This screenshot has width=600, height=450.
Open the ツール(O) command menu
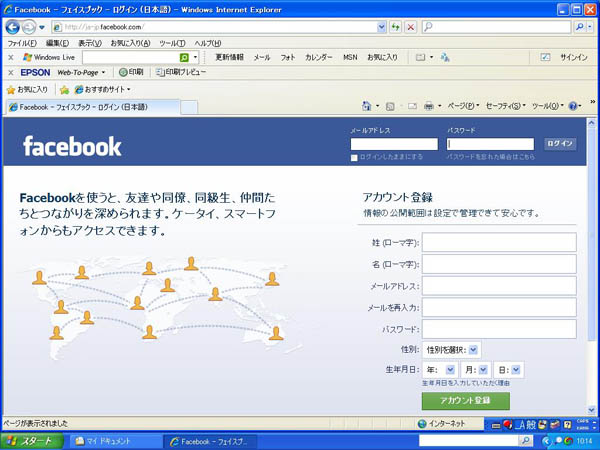tap(548, 106)
